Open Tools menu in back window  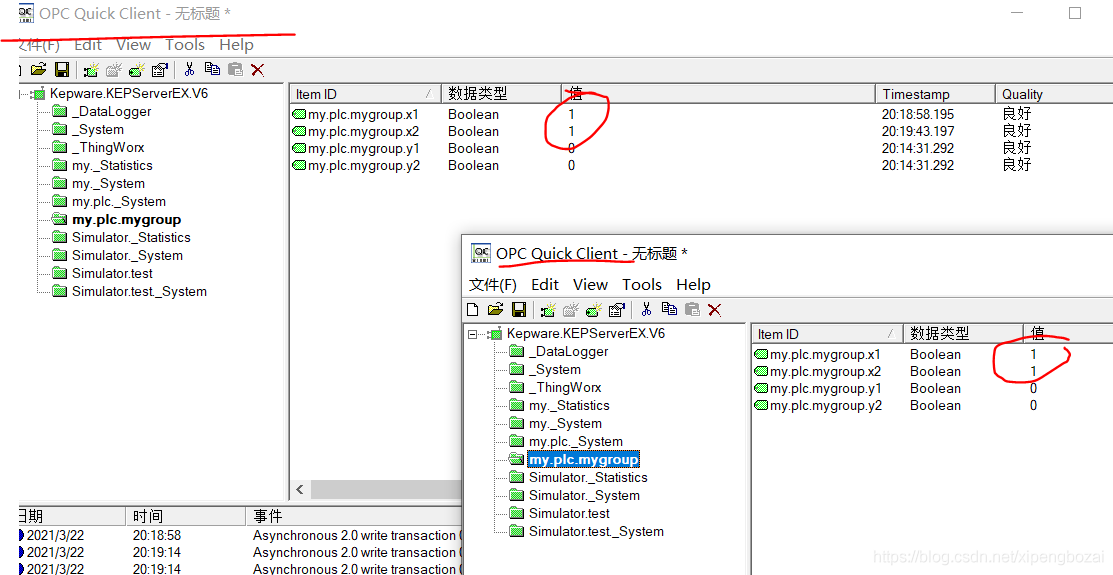click(x=185, y=45)
